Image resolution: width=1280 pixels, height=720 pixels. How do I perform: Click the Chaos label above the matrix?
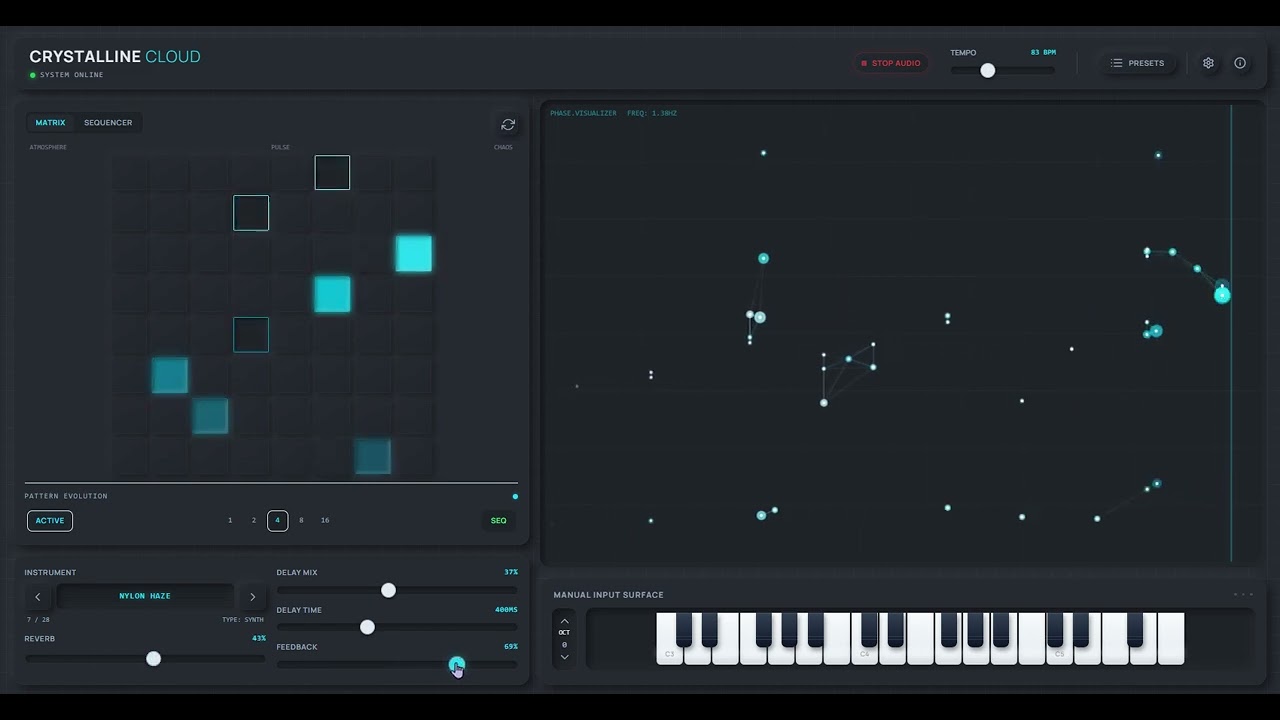[503, 147]
